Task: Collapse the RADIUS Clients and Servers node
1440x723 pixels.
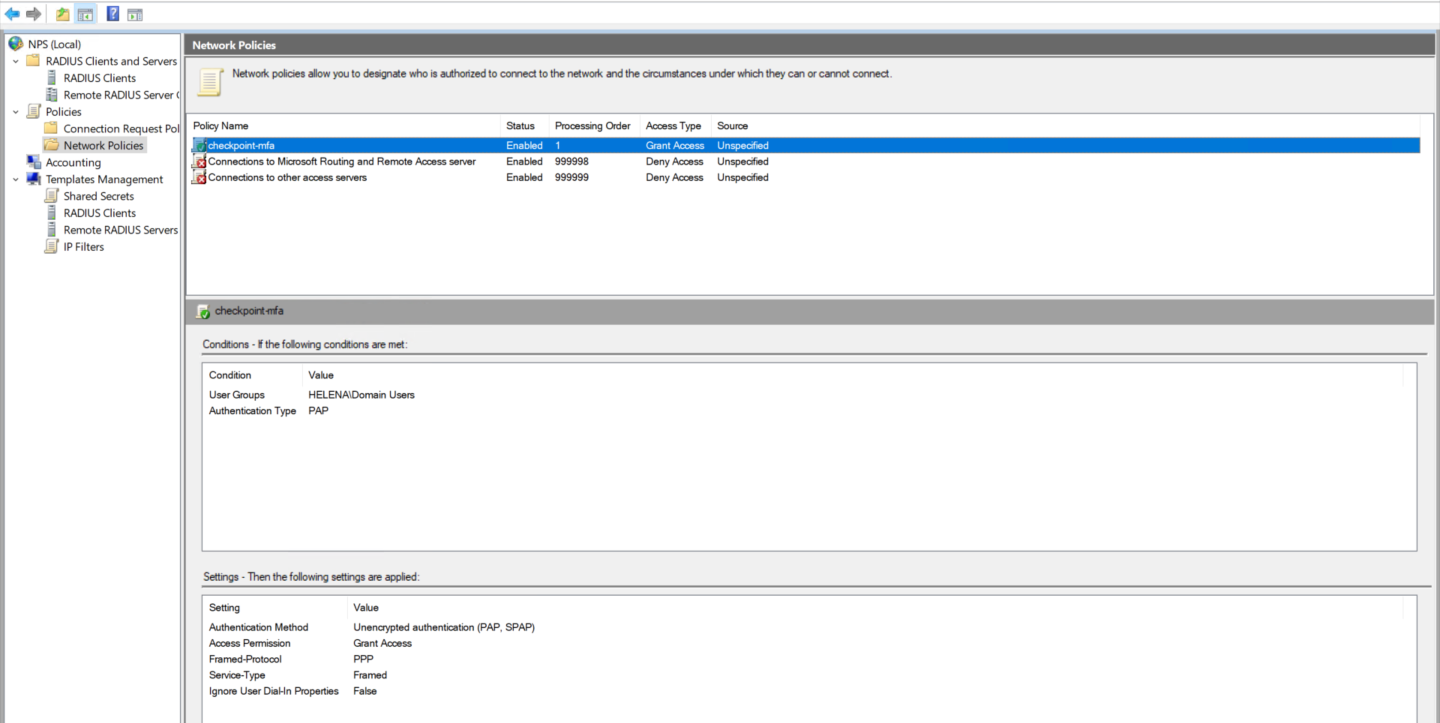Action: coord(16,61)
